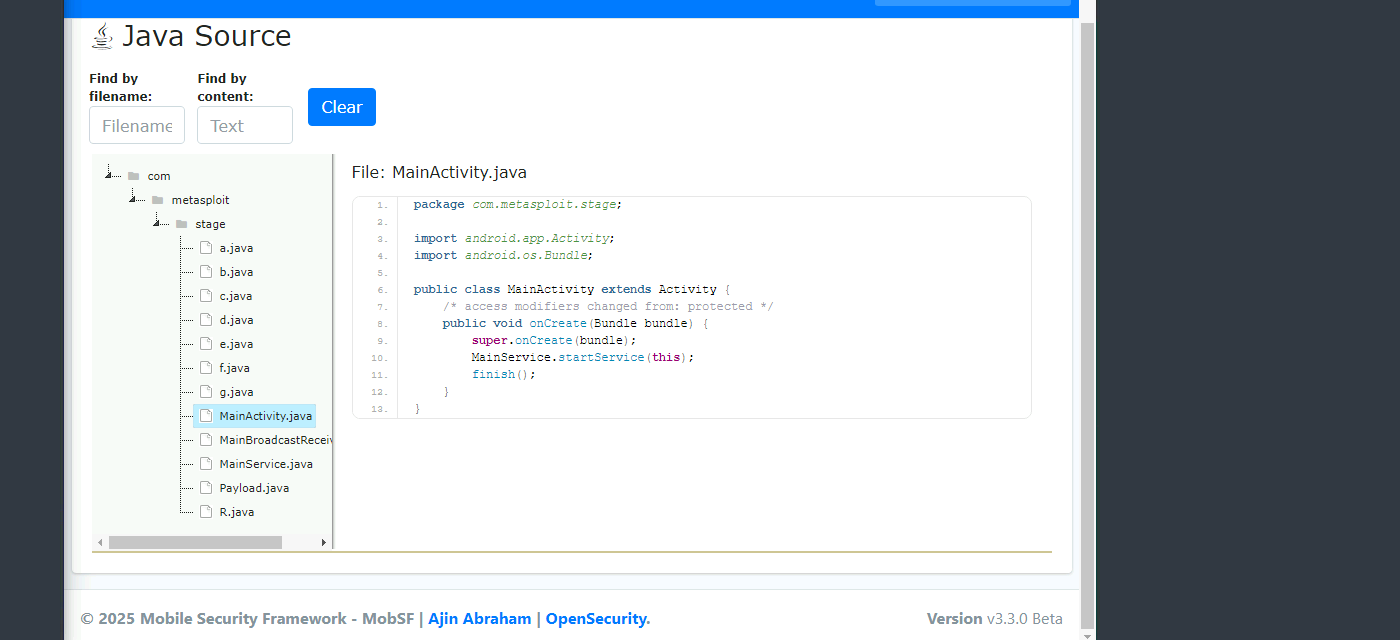Collapse the metasploit tree node arrow
The height and width of the screenshot is (640, 1400).
point(132,199)
